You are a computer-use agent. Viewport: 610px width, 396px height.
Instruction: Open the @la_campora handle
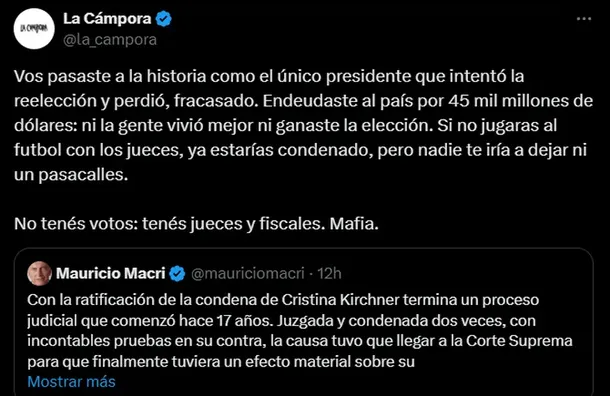click(110, 40)
